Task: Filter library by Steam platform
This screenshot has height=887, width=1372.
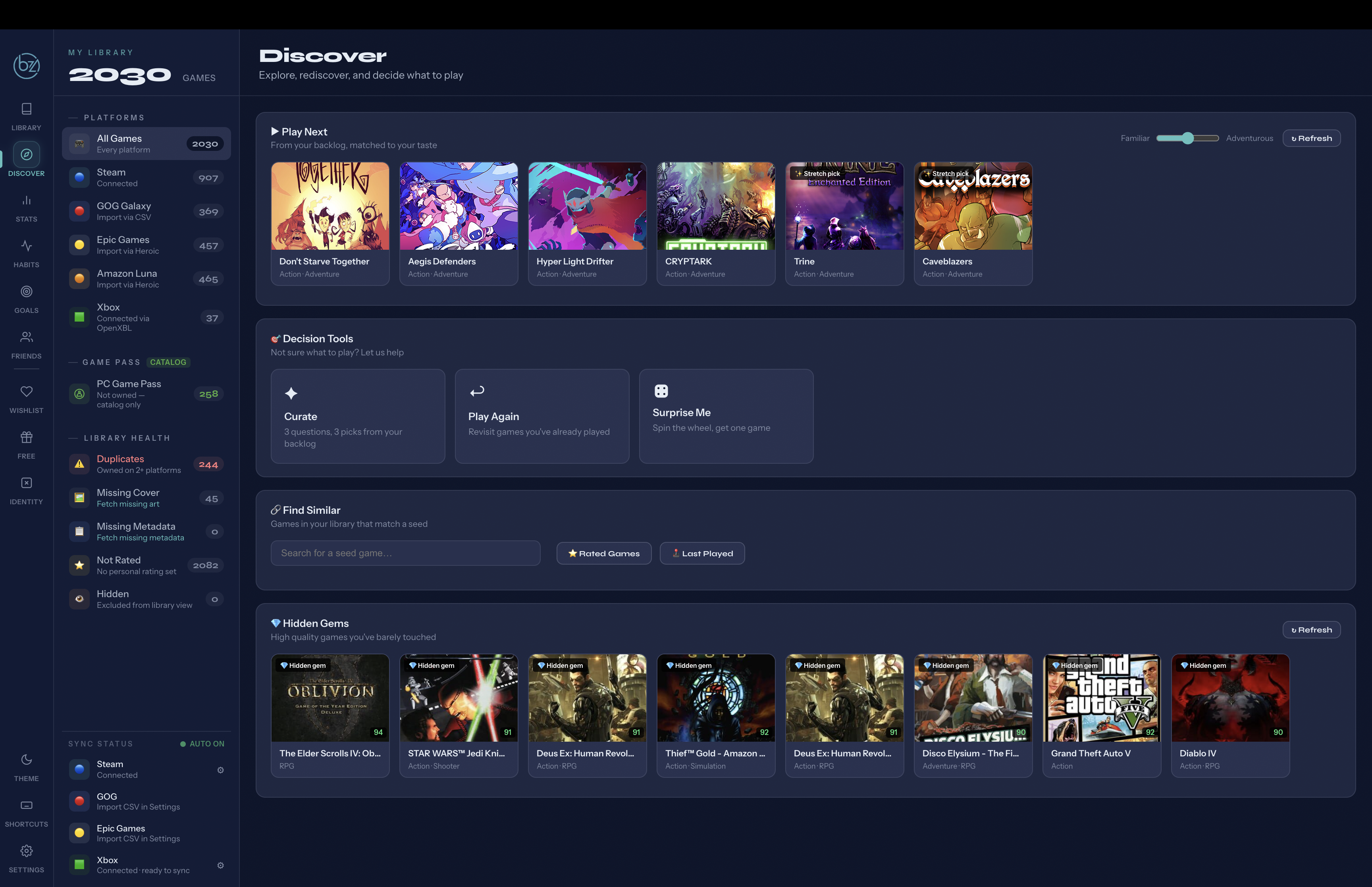Action: tap(146, 177)
